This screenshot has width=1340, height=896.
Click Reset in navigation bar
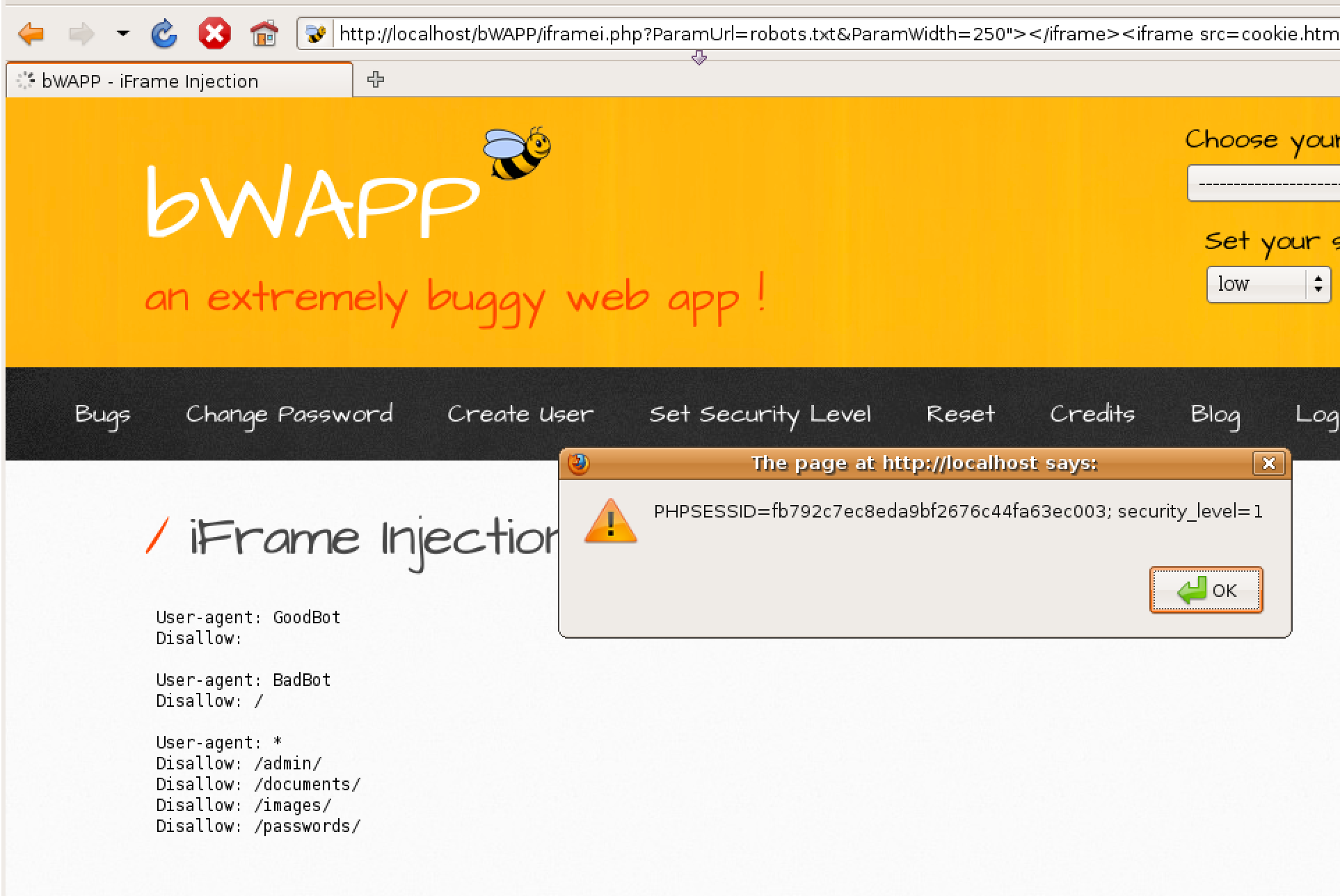coord(960,415)
